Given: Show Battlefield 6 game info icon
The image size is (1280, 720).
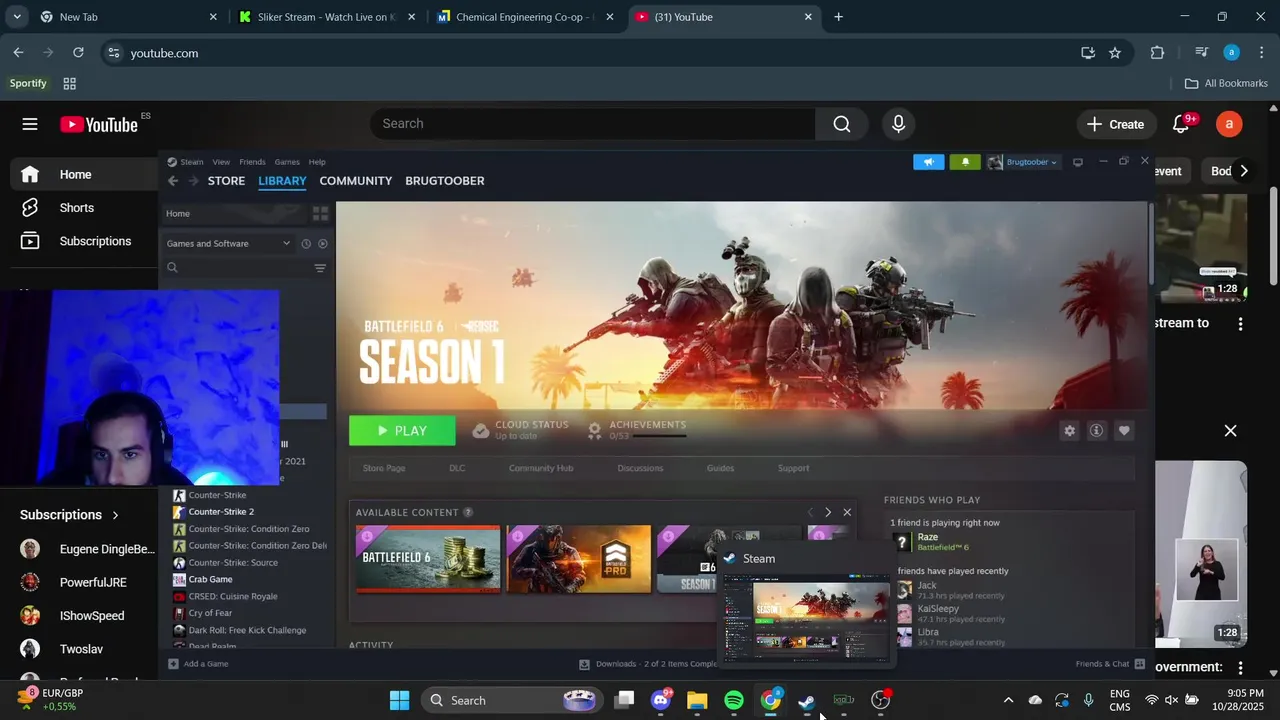Looking at the screenshot, I should 1096,431.
